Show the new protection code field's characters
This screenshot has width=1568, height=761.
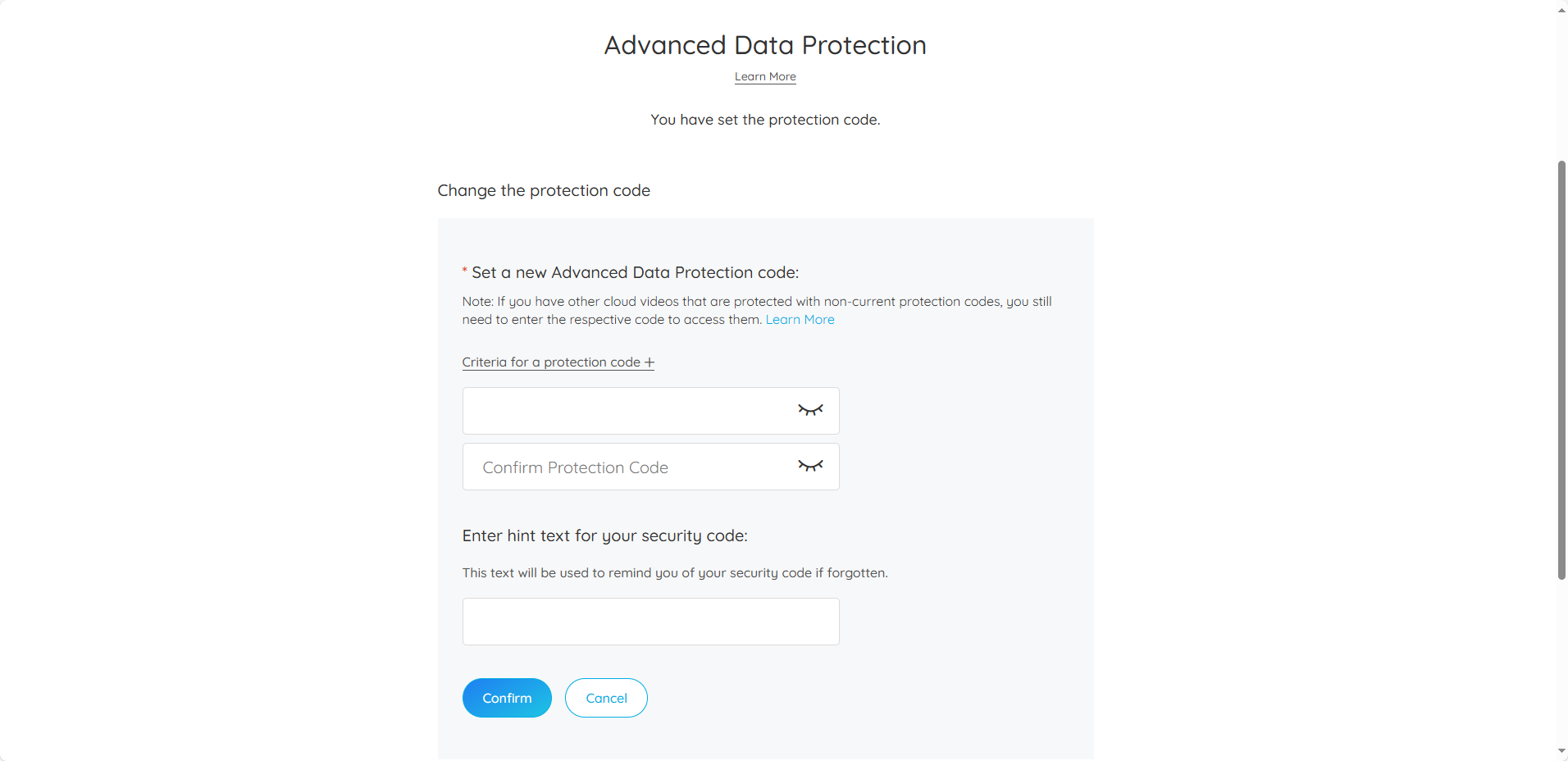(810, 410)
